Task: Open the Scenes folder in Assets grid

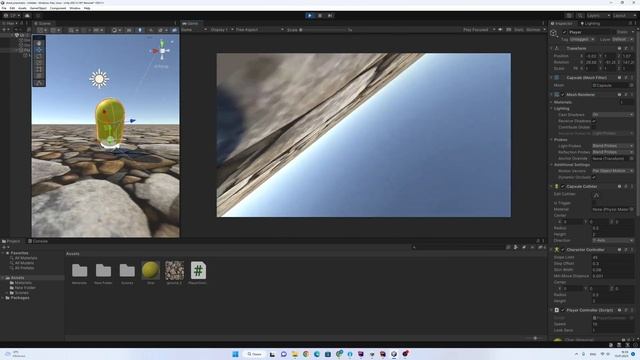Action: point(127,270)
